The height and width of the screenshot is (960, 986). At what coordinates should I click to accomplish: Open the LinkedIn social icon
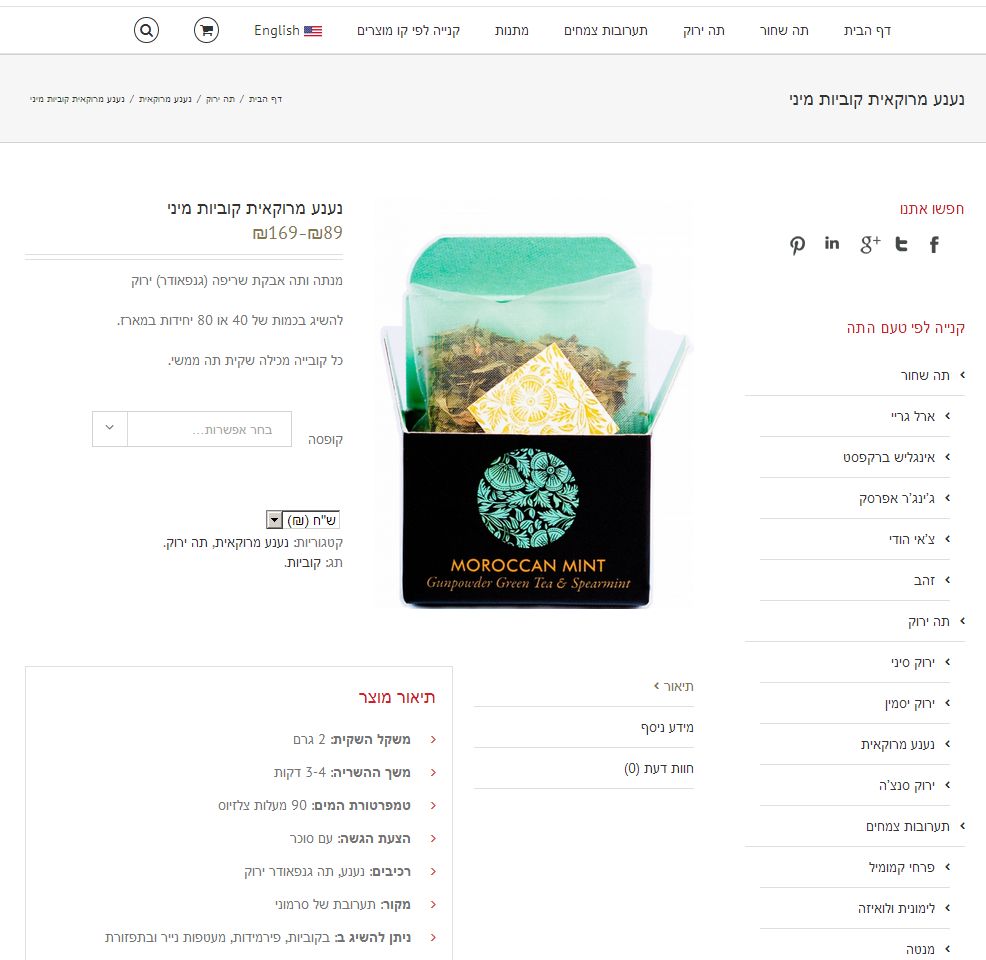[832, 243]
